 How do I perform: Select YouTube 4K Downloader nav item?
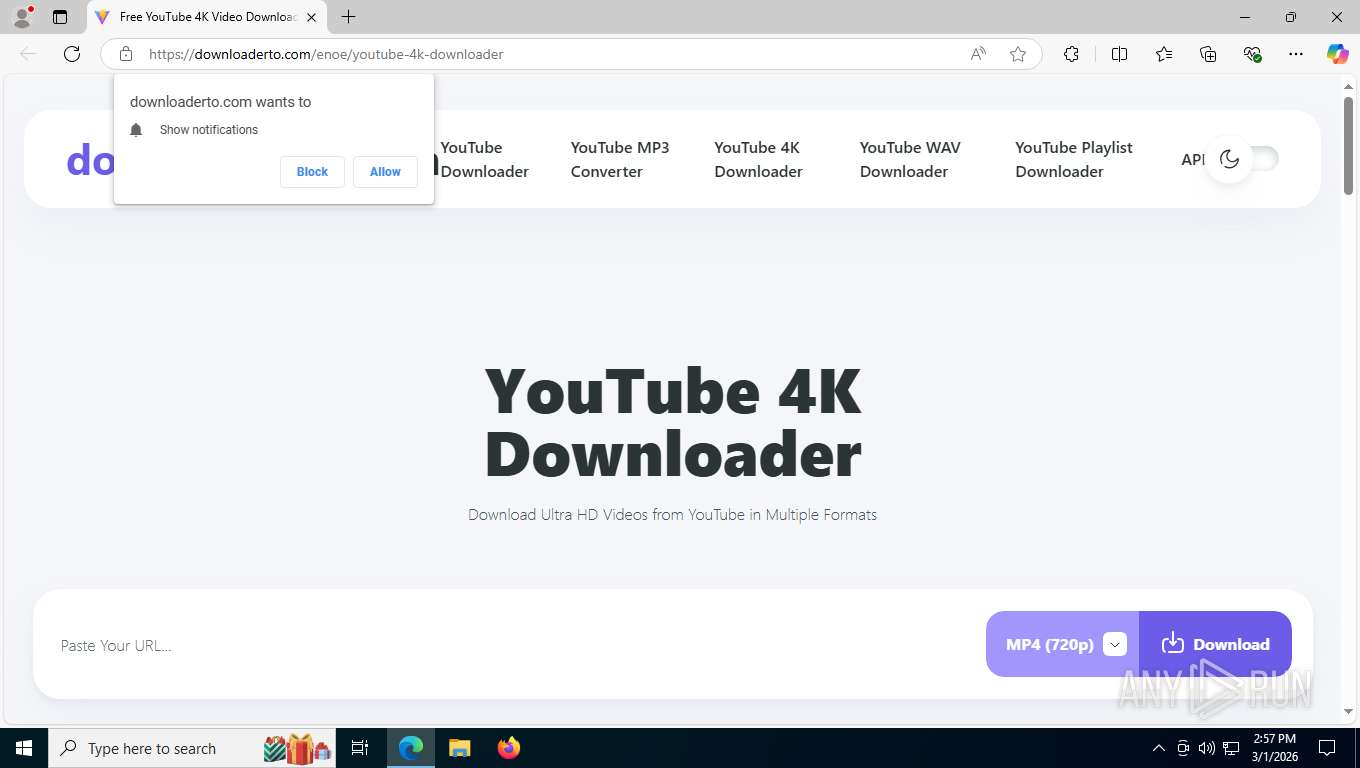coord(758,159)
